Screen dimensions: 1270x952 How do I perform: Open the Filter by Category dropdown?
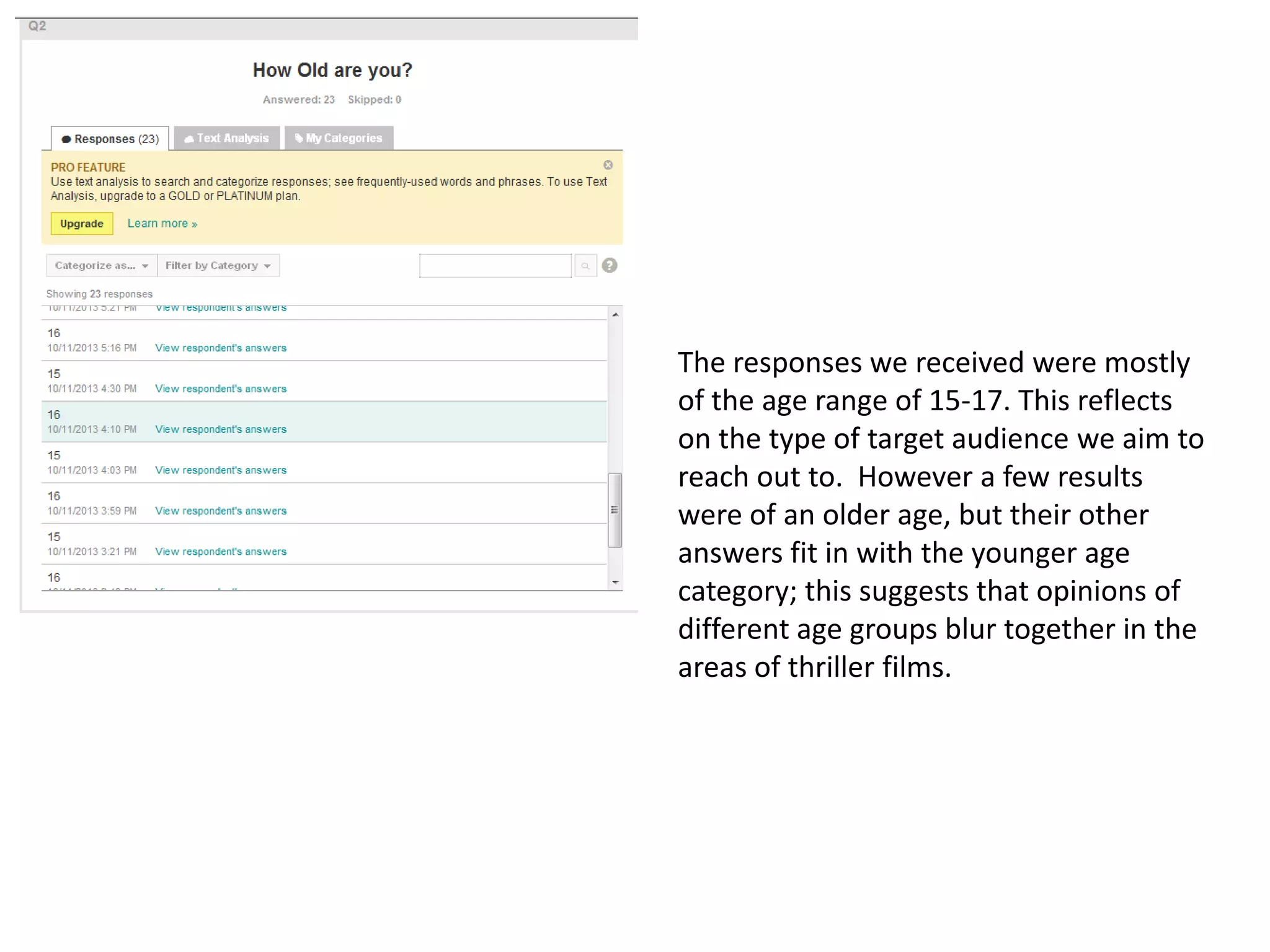pos(218,266)
